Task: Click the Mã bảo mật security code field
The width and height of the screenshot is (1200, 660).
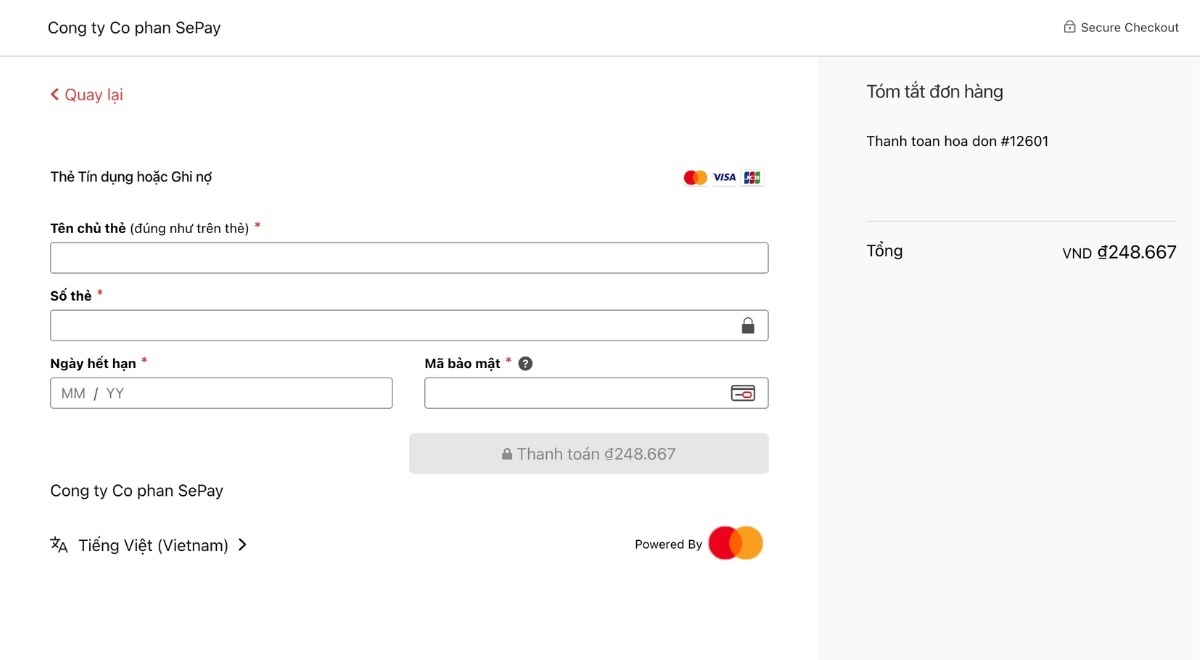Action: pyautogui.click(x=580, y=392)
